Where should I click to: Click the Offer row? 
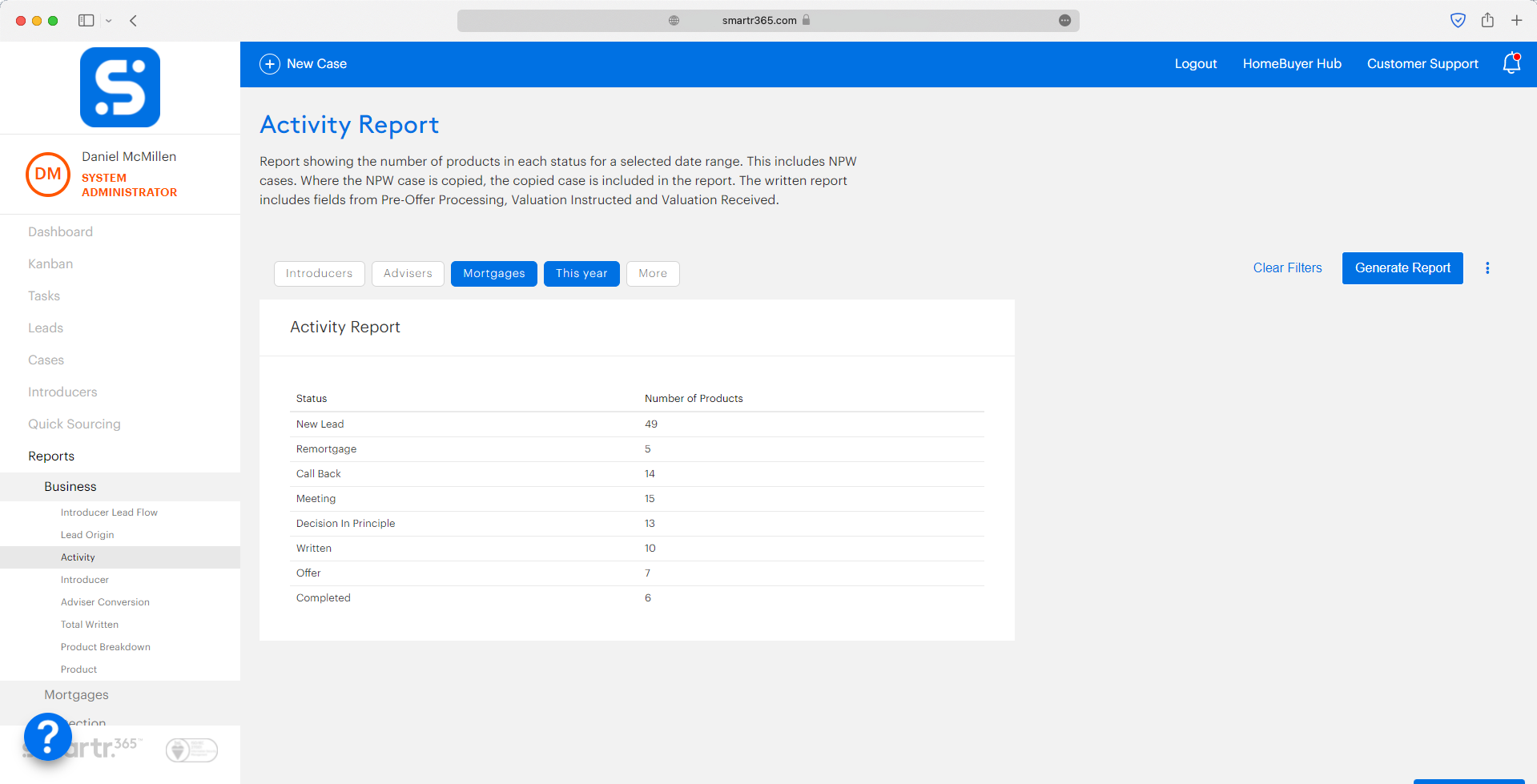pyautogui.click(x=637, y=573)
